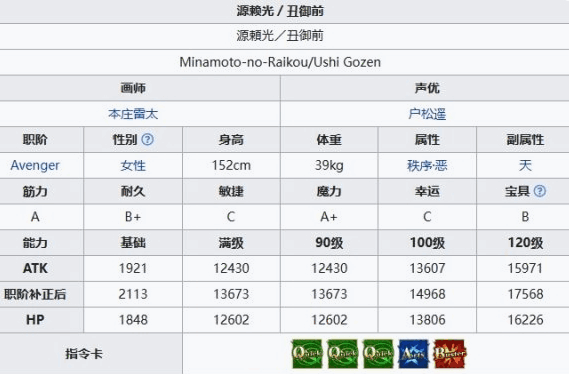
Task: Click the help icon beside 性别
Action: (x=147, y=139)
